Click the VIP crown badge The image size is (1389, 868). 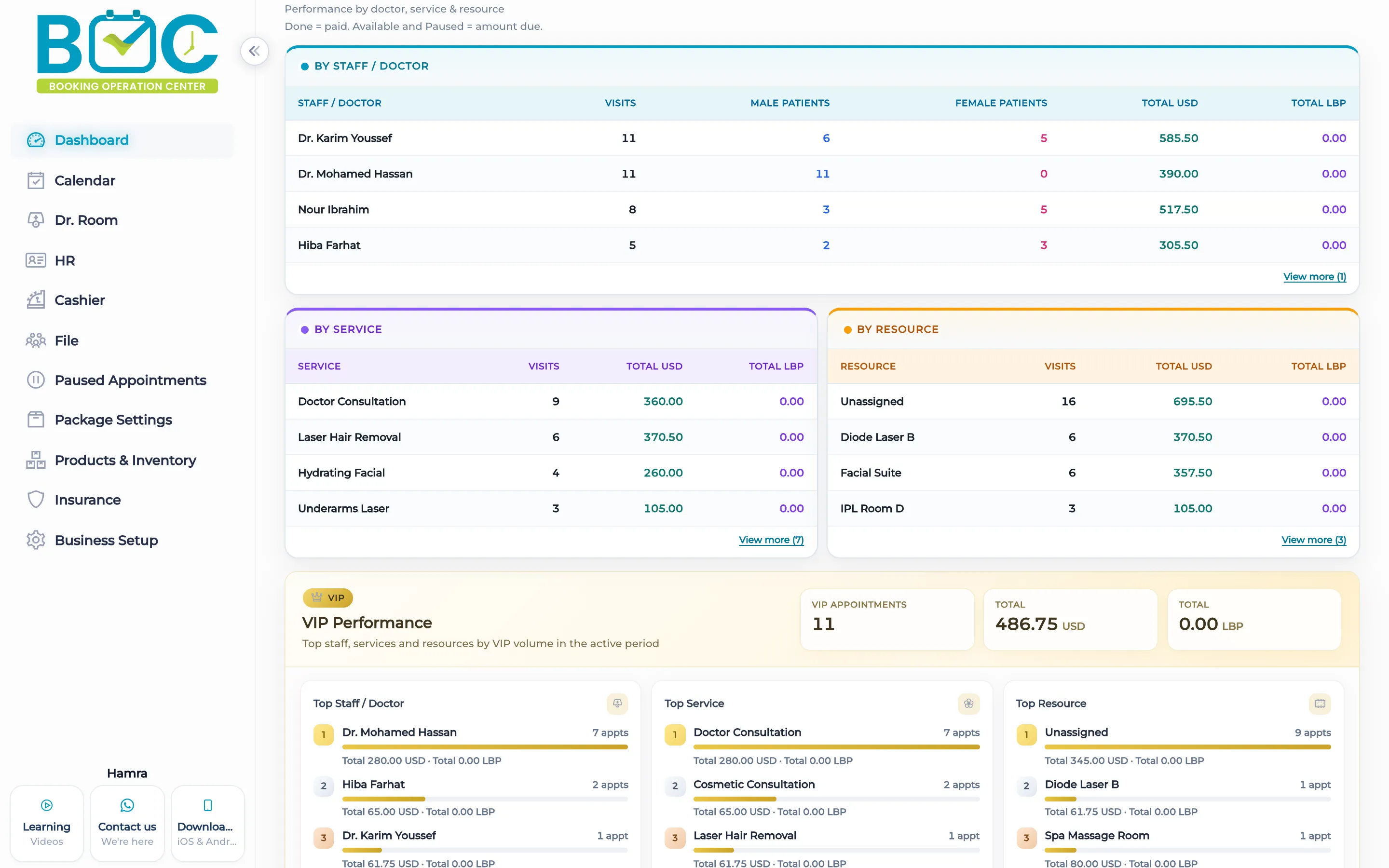pyautogui.click(x=328, y=597)
